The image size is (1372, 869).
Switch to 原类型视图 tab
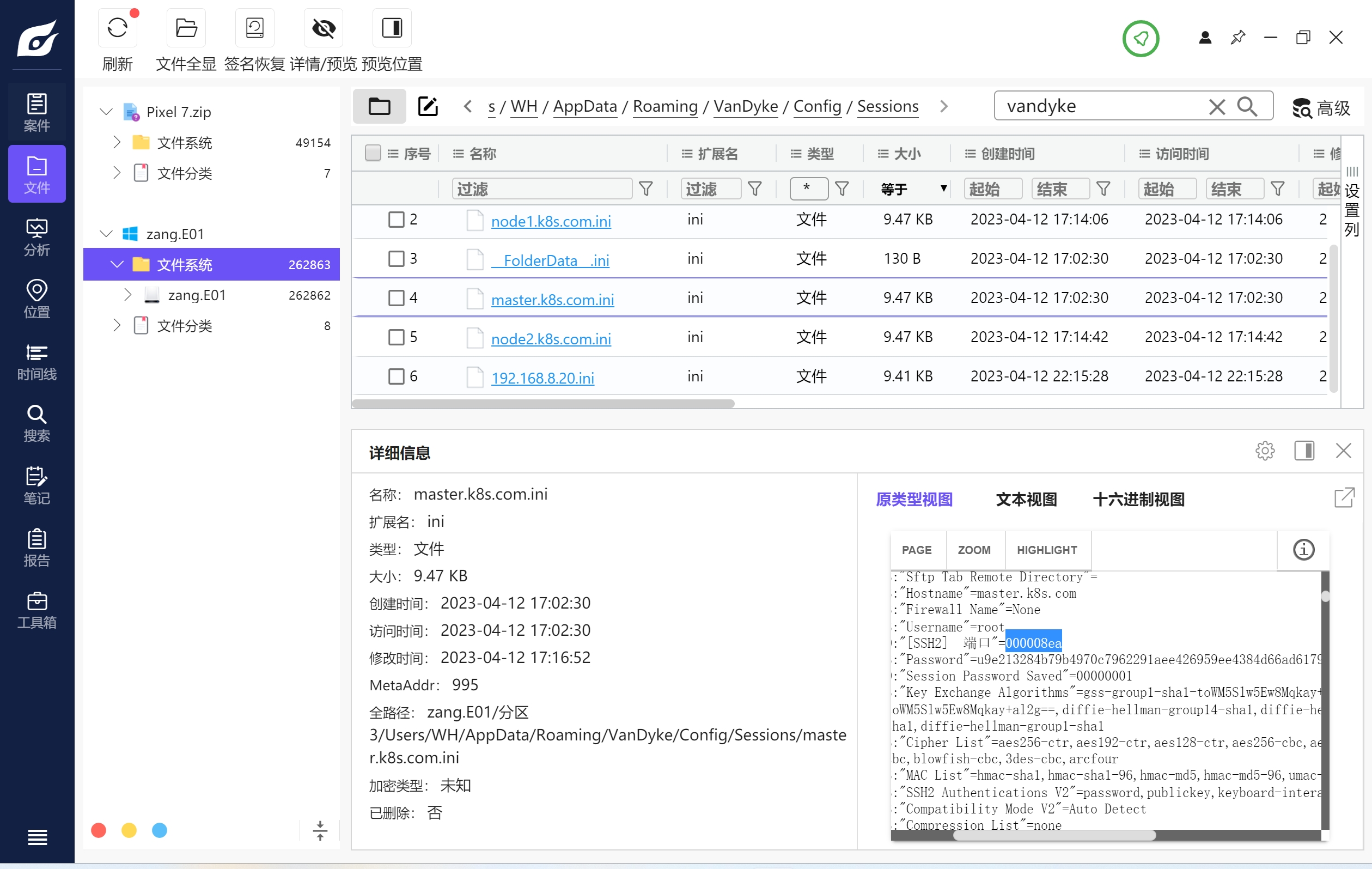[x=914, y=499]
